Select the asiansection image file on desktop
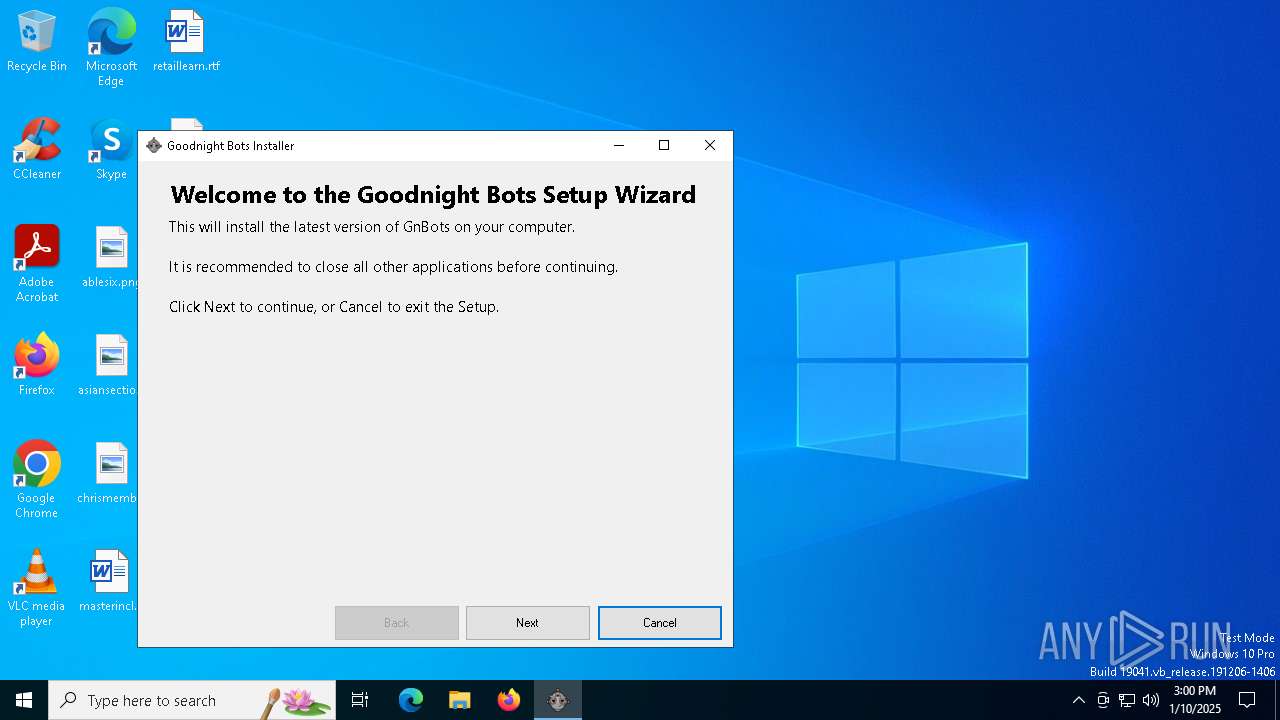1280x720 pixels. coord(108,366)
